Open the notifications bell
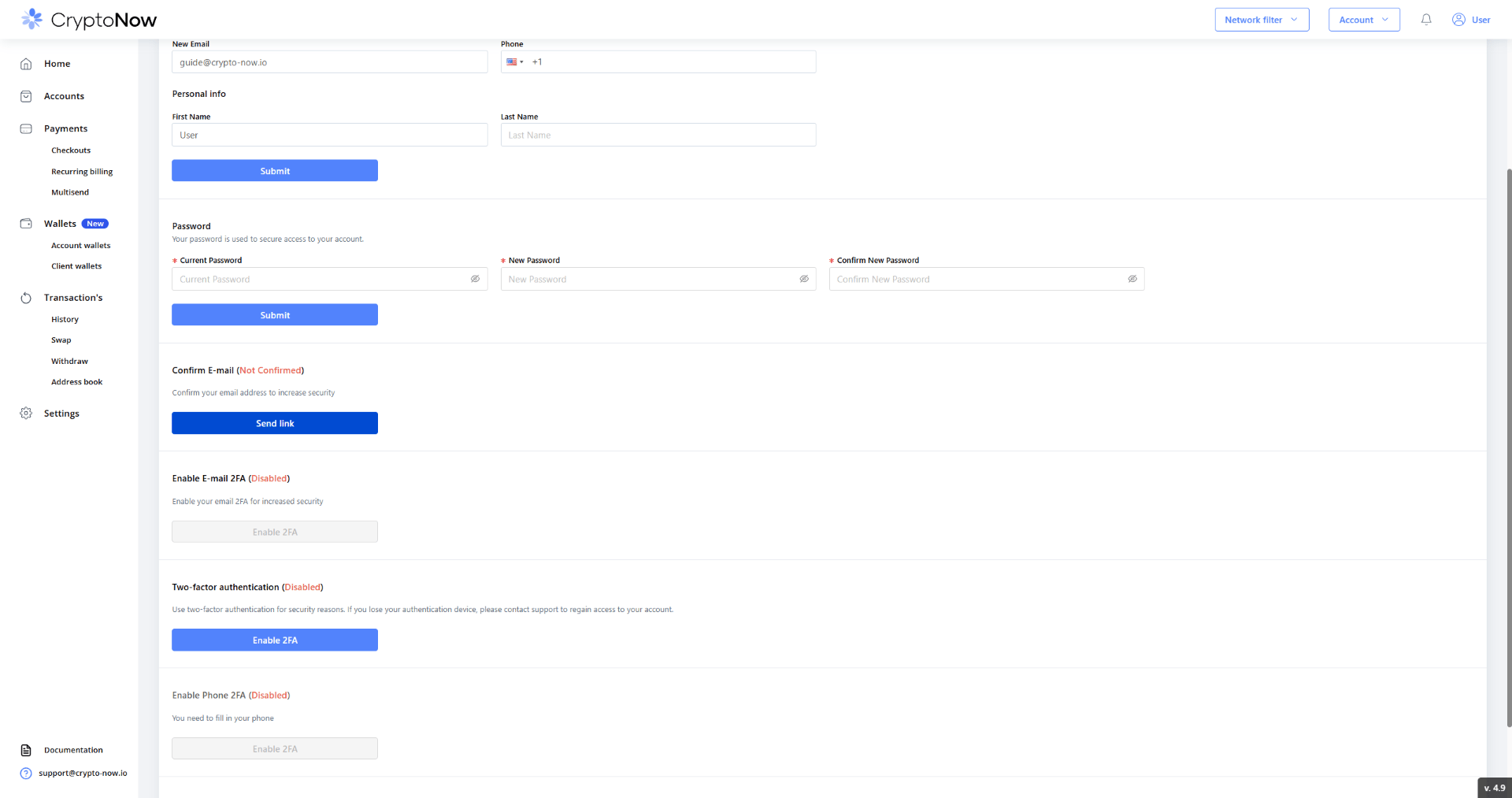The width and height of the screenshot is (1512, 798). tap(1426, 20)
